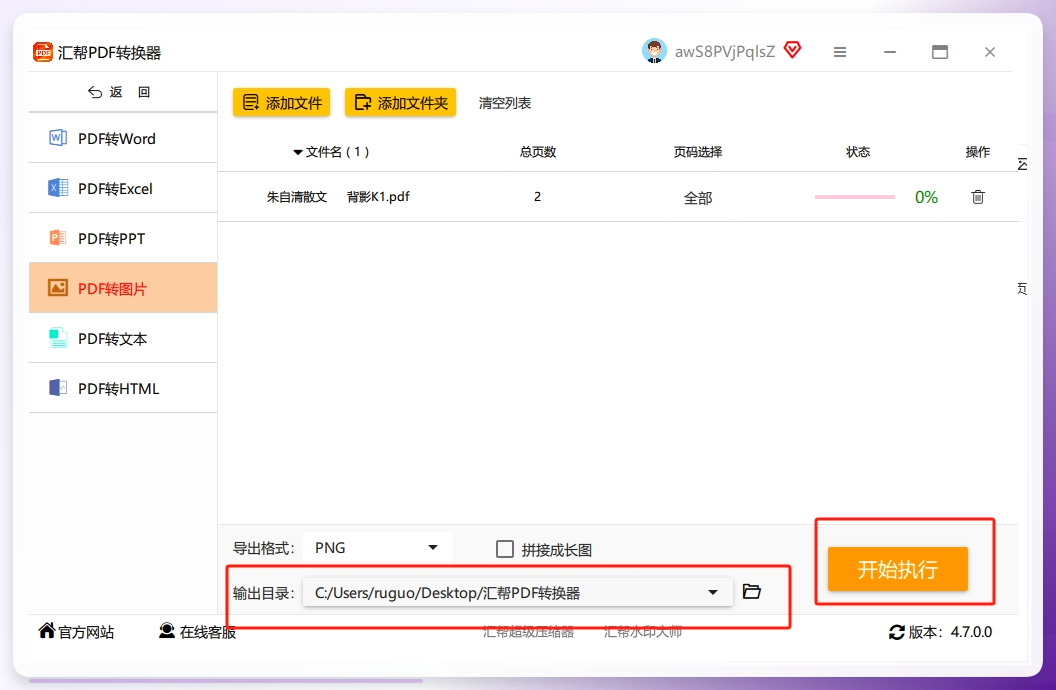Click the Excel icon beside PDF转Excel
The image size is (1056, 690).
58,188
